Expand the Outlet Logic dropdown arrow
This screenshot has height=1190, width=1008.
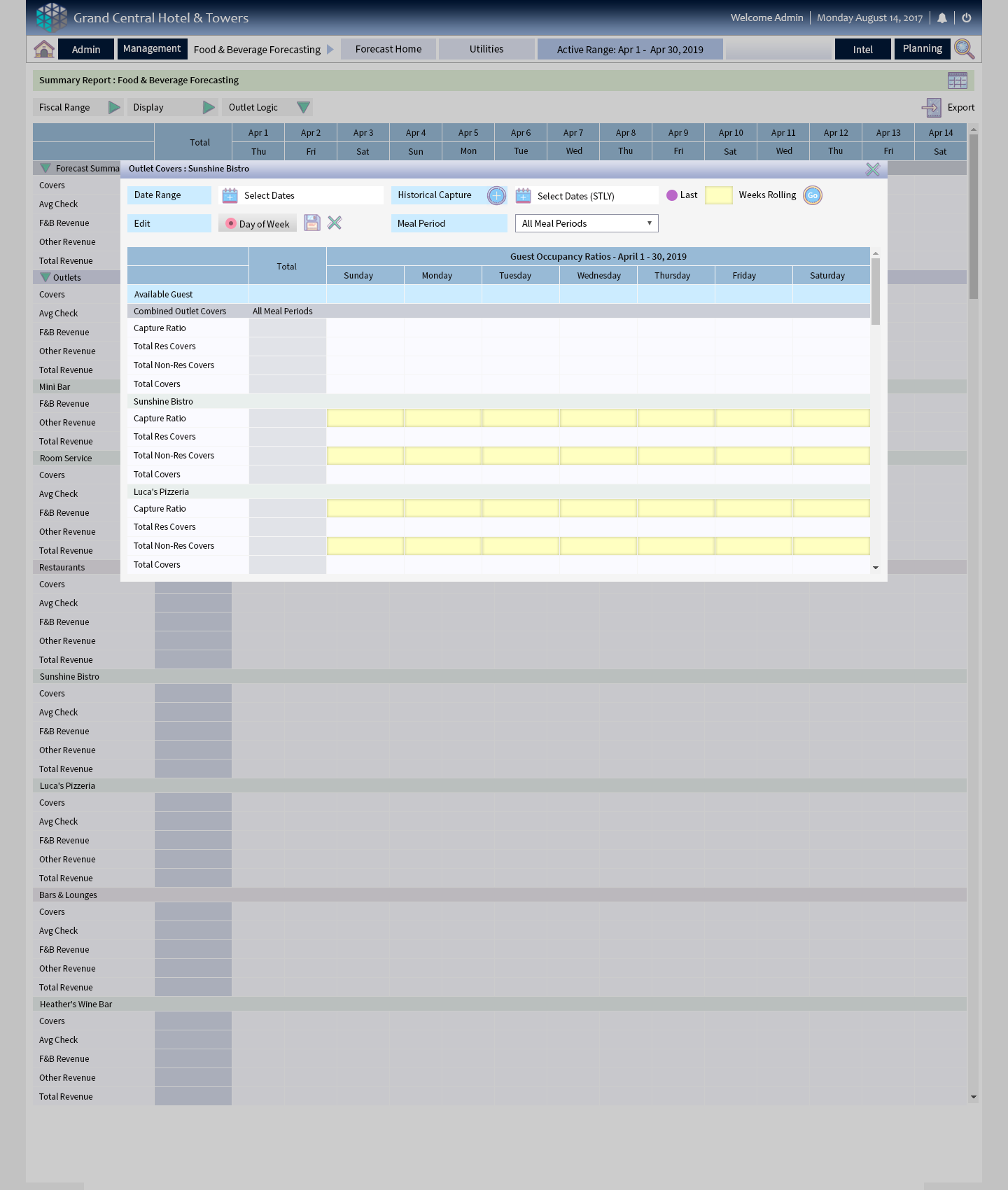tap(303, 107)
